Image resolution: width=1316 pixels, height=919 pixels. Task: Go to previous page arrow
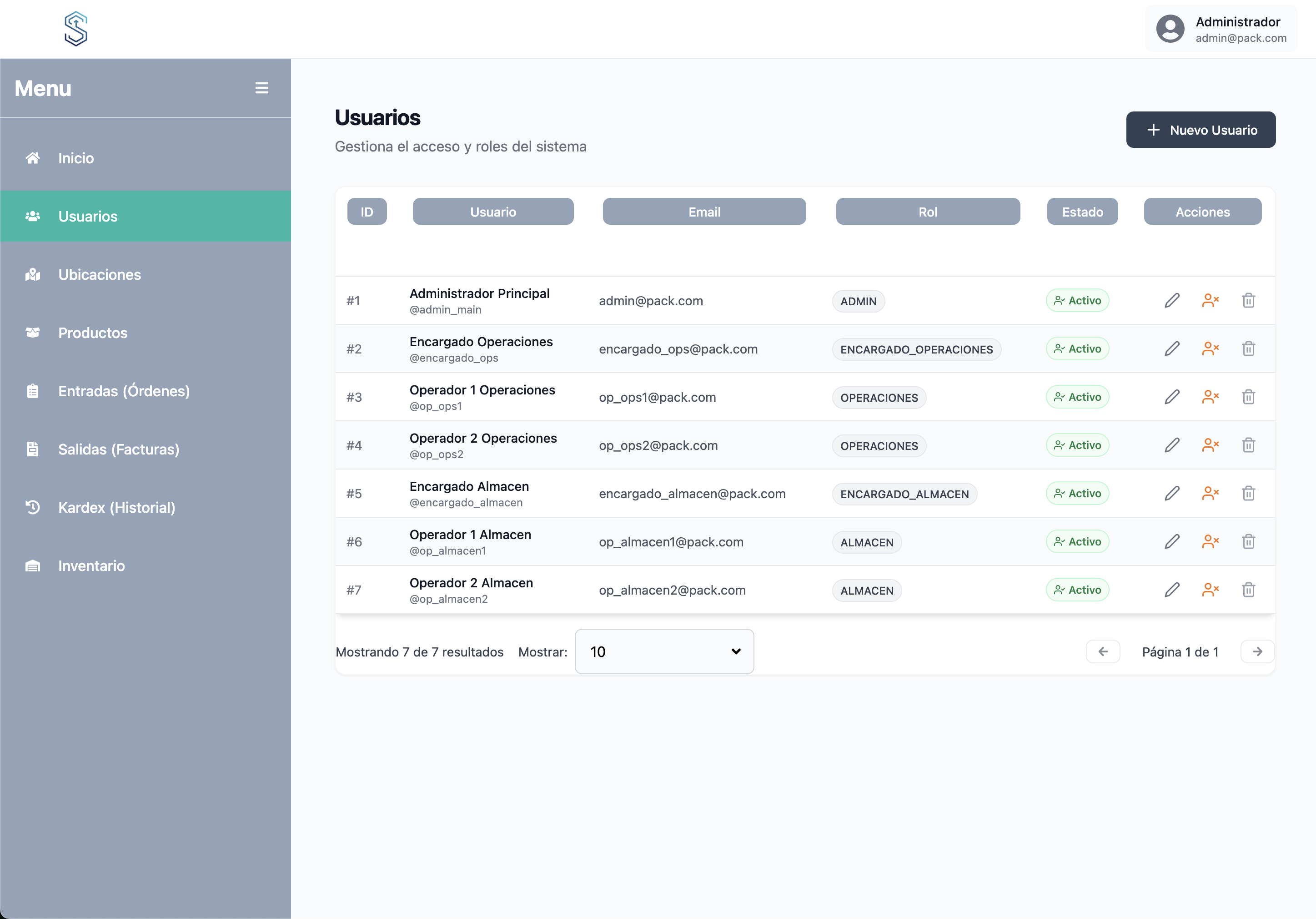pyautogui.click(x=1103, y=651)
